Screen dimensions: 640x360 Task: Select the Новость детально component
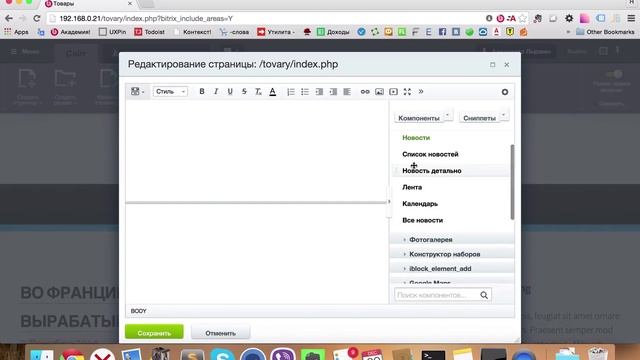pos(432,171)
